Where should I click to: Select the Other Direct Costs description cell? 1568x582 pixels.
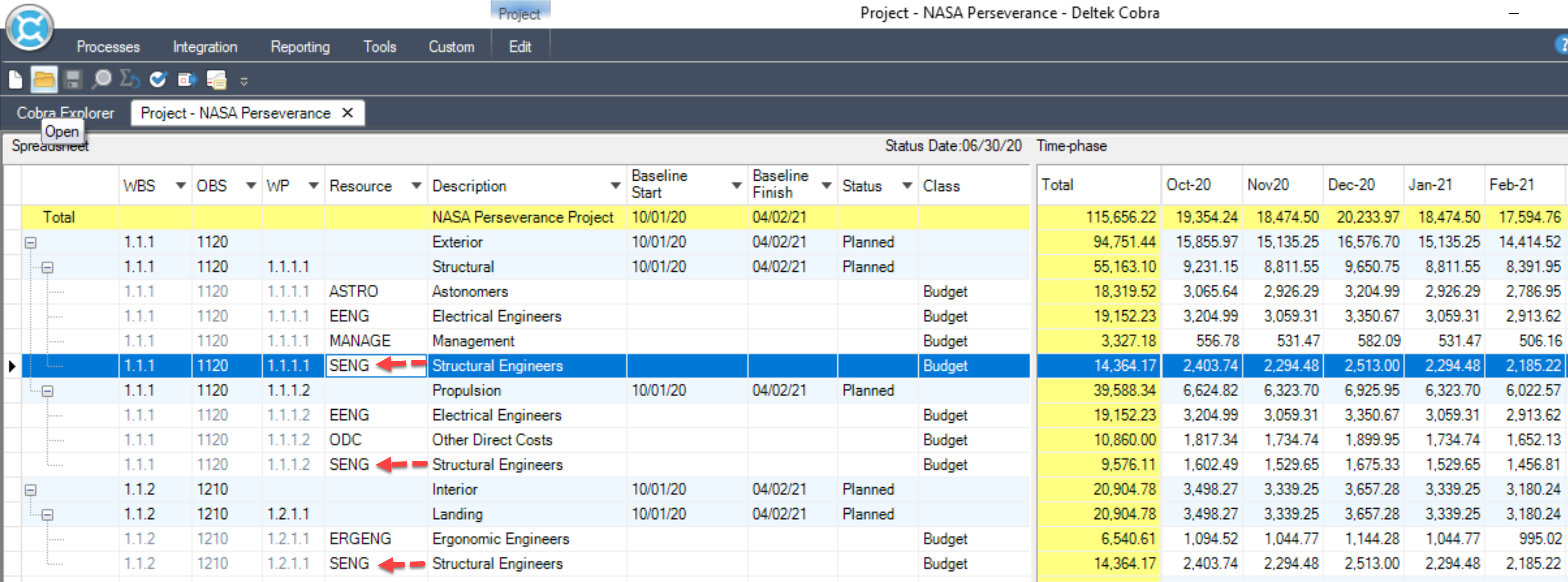click(x=526, y=440)
